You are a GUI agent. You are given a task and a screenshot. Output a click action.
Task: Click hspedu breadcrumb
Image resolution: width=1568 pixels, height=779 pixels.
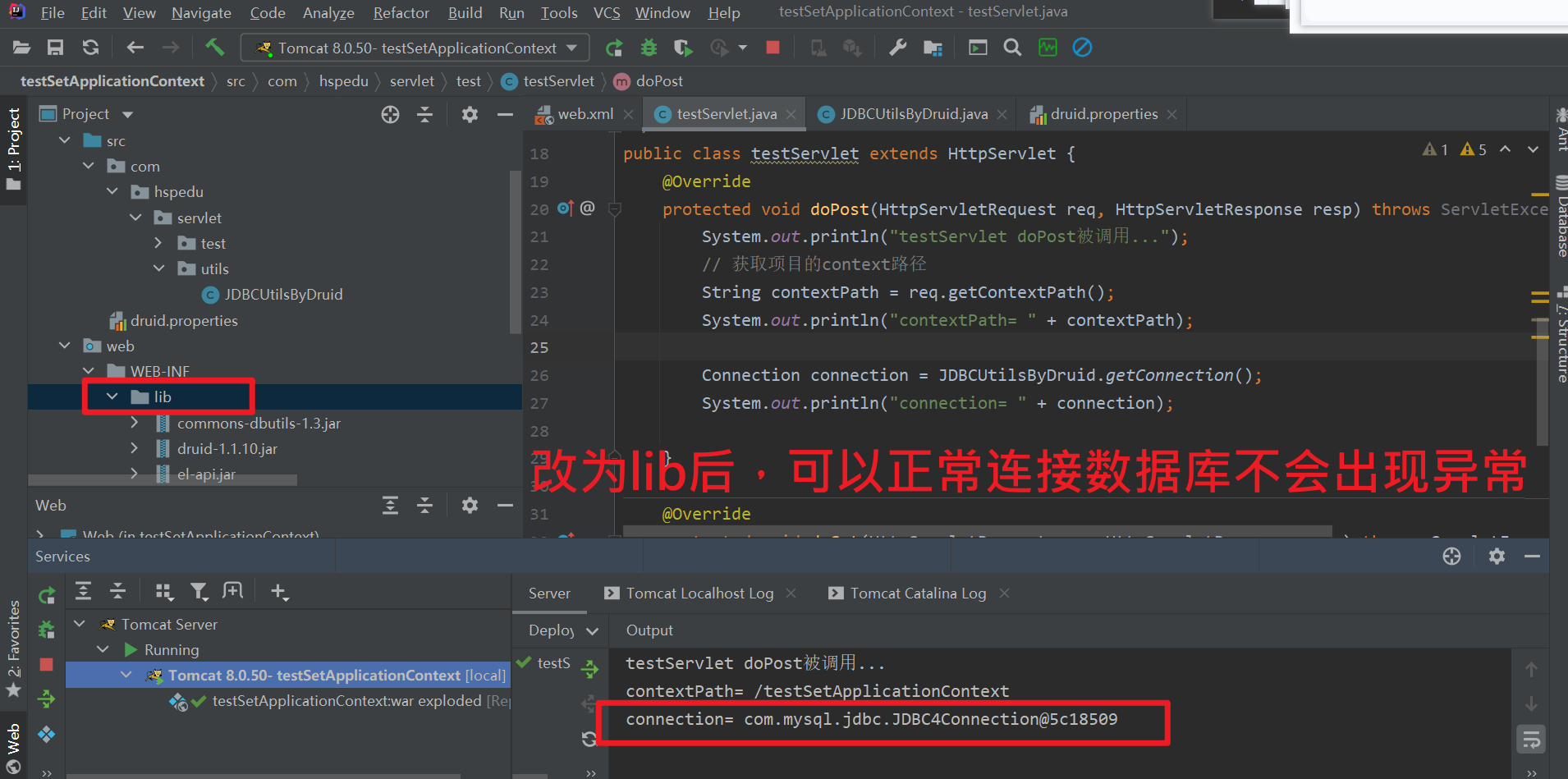(343, 81)
